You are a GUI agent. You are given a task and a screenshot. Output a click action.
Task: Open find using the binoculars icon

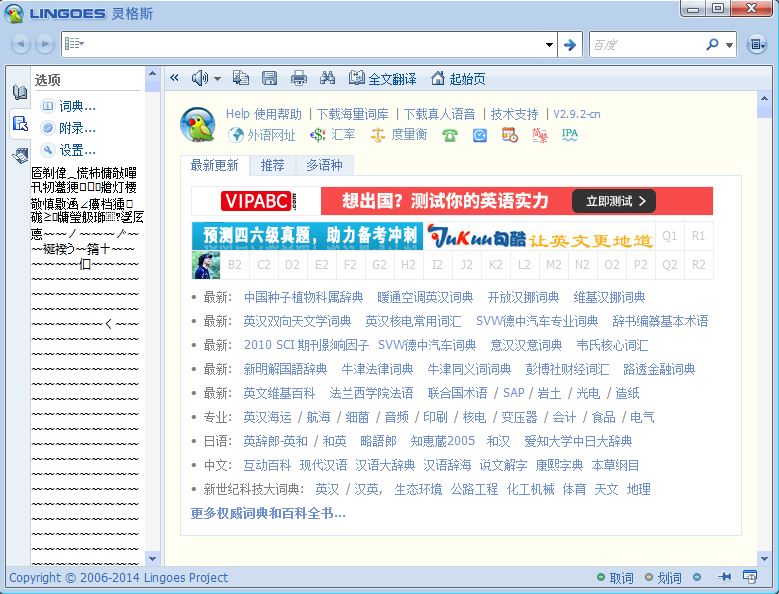327,78
